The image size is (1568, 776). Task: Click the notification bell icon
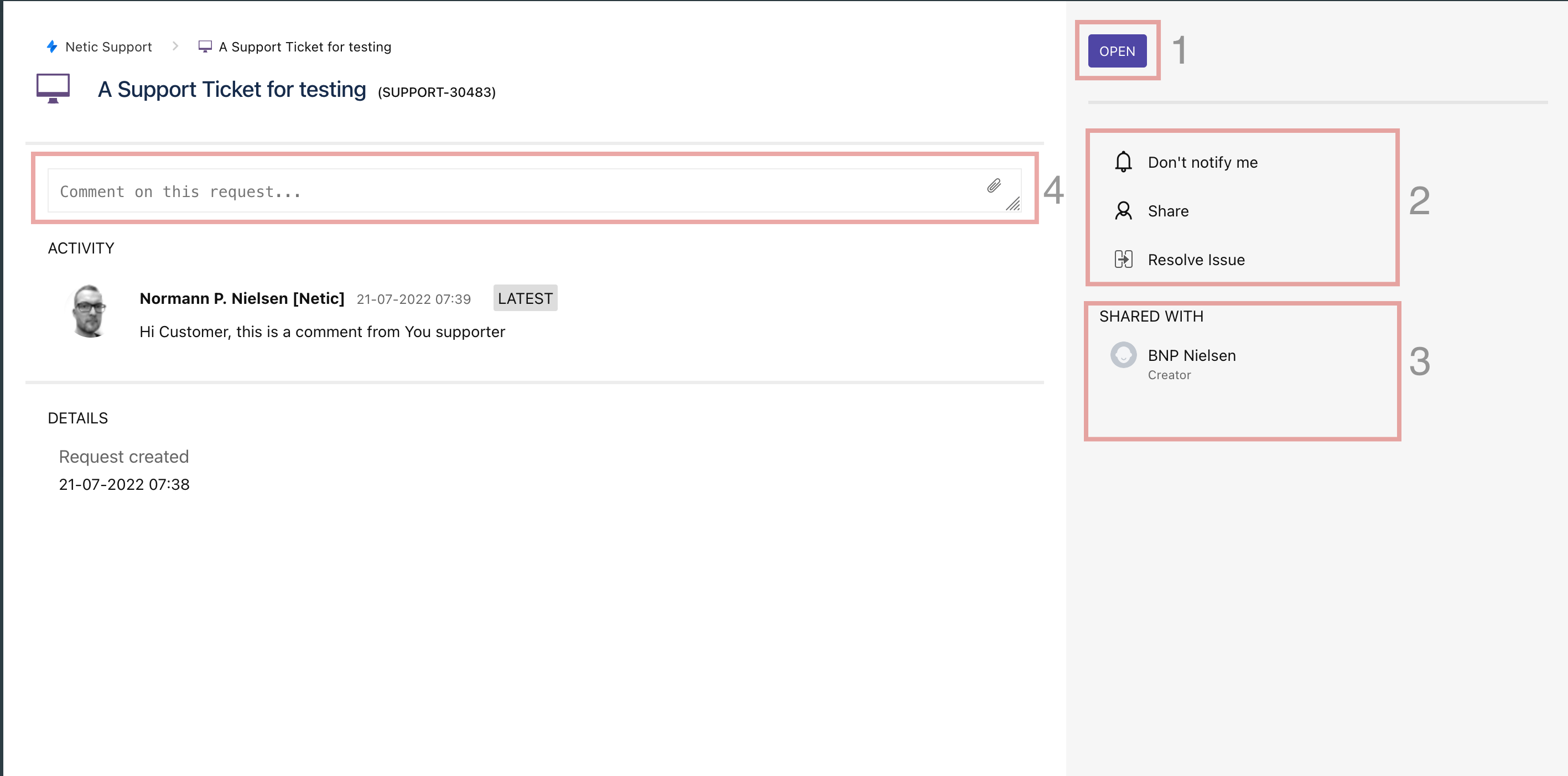pos(1123,162)
